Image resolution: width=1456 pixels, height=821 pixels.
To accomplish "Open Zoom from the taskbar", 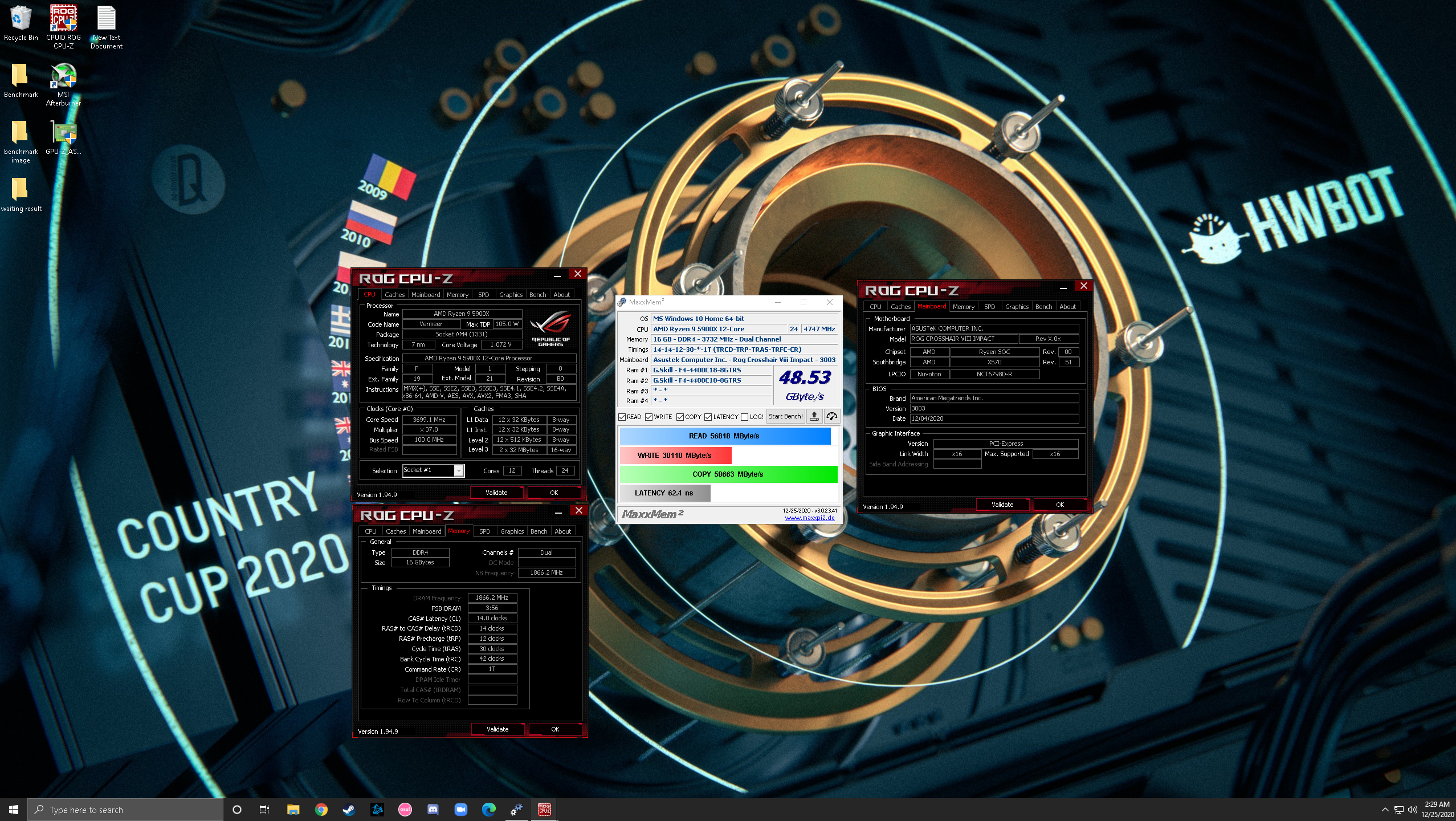I will coord(460,810).
